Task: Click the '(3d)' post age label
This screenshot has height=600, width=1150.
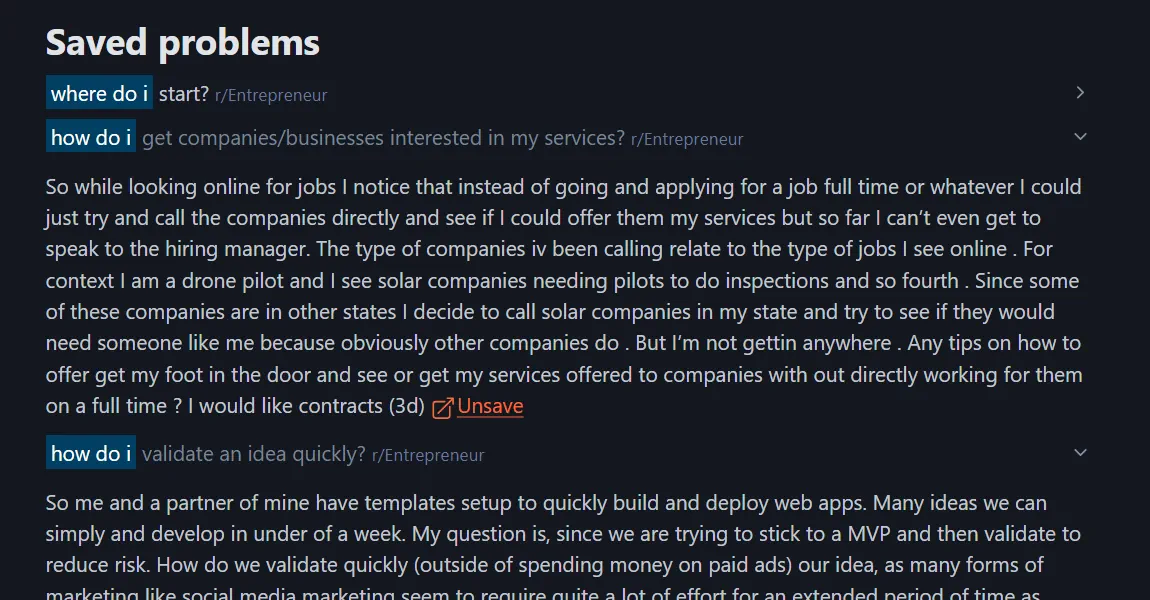Action: (406, 407)
